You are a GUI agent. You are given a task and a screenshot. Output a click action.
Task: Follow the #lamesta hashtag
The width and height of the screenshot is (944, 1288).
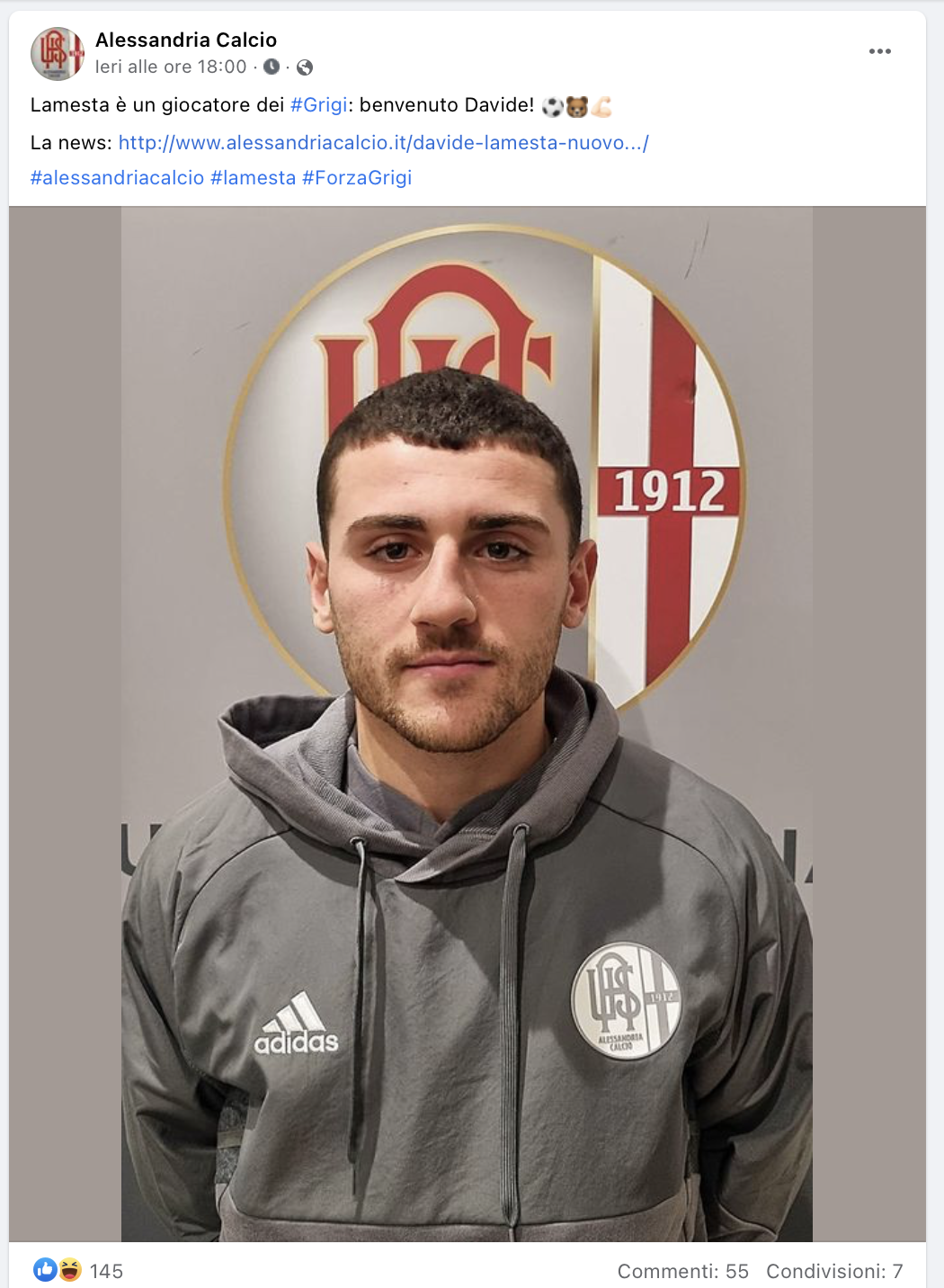[254, 178]
